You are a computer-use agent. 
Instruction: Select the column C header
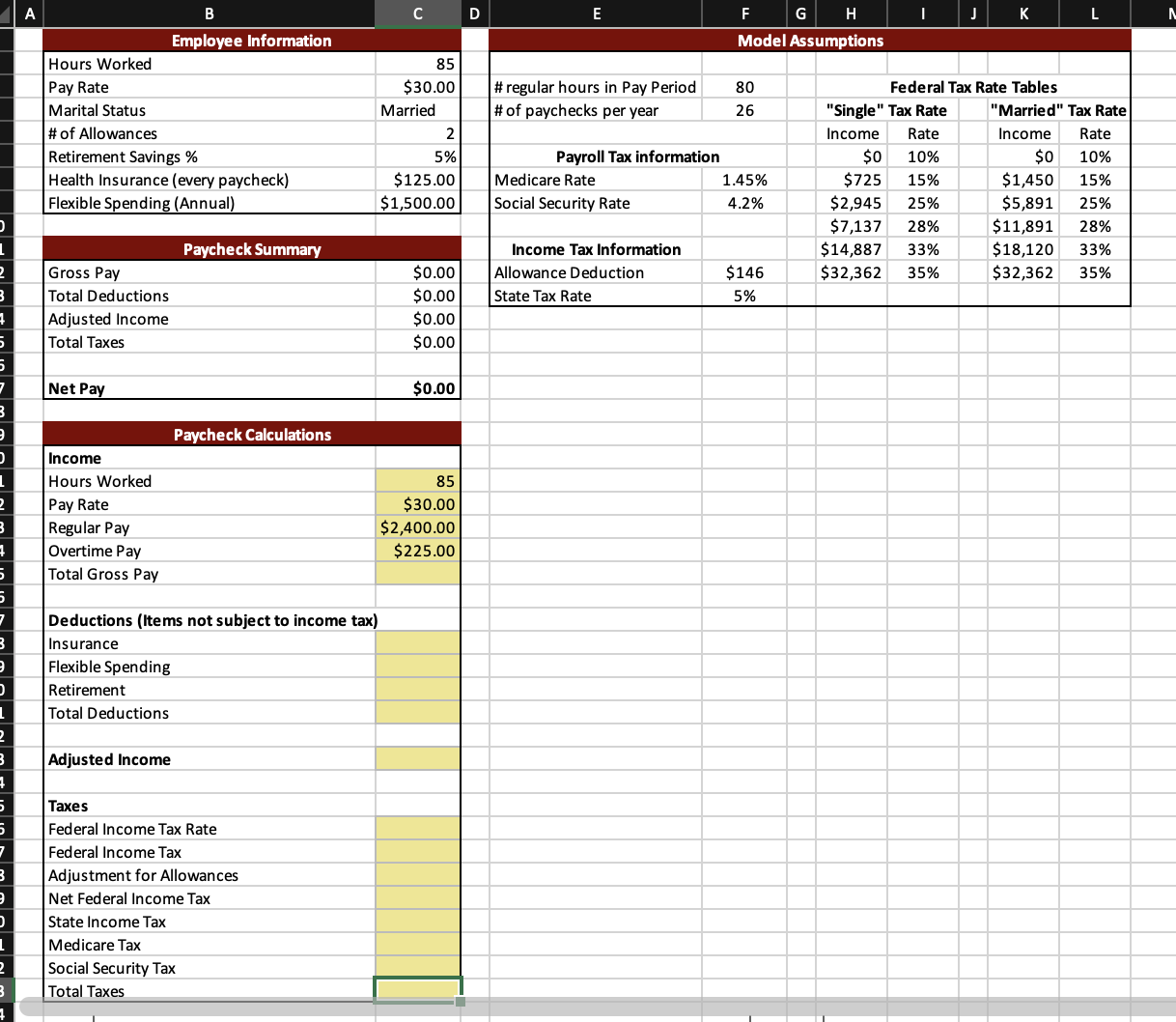coord(417,14)
